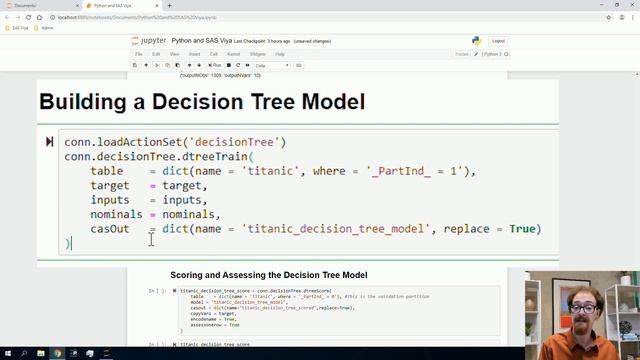The height and width of the screenshot is (360, 640).
Task: Open the Edit menu in Jupyter
Action: pos(156,54)
